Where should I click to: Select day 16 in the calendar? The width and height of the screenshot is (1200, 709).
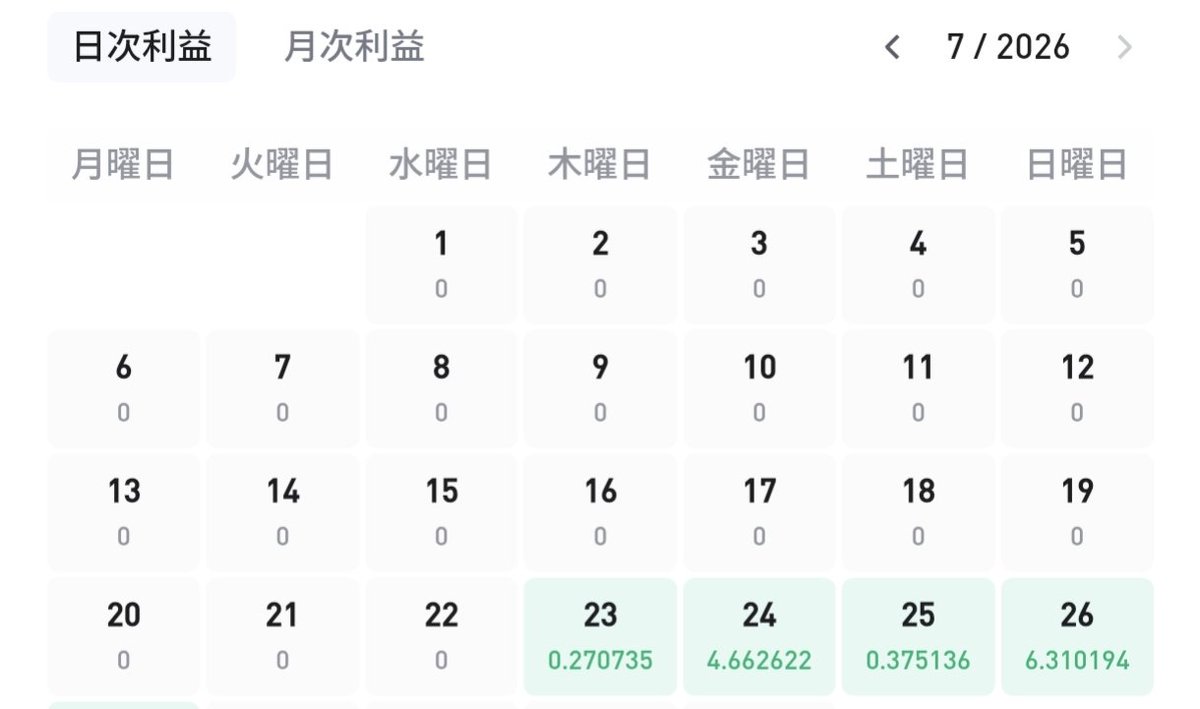[x=600, y=513]
